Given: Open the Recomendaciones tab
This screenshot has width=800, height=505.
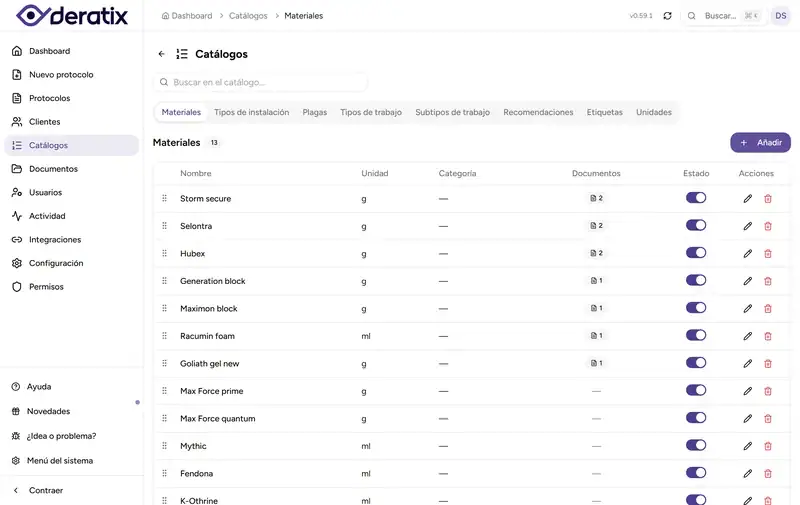Looking at the screenshot, I should click(538, 112).
